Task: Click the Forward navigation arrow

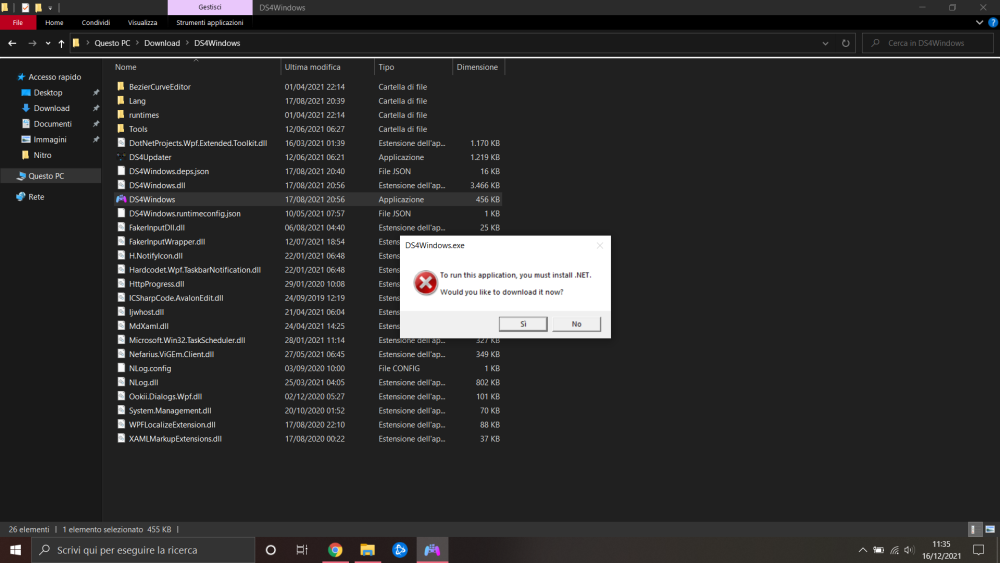Action: point(32,43)
